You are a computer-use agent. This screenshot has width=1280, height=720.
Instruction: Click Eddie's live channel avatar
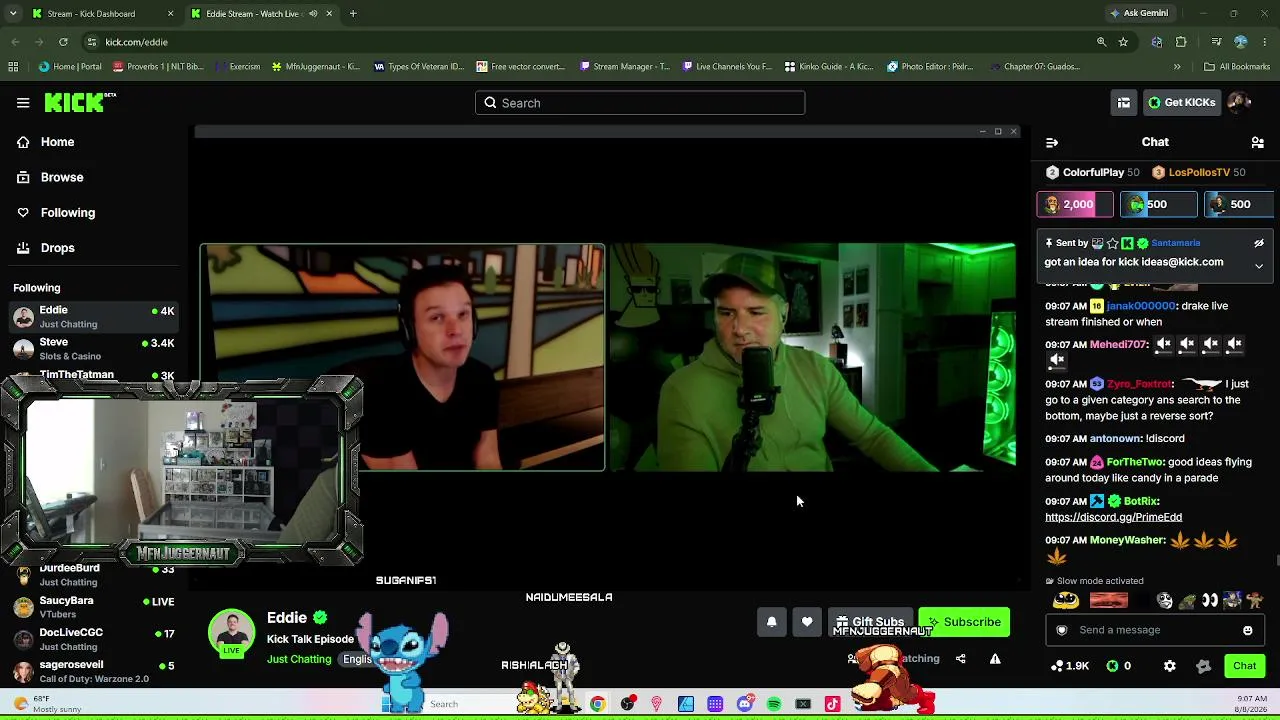[231, 634]
